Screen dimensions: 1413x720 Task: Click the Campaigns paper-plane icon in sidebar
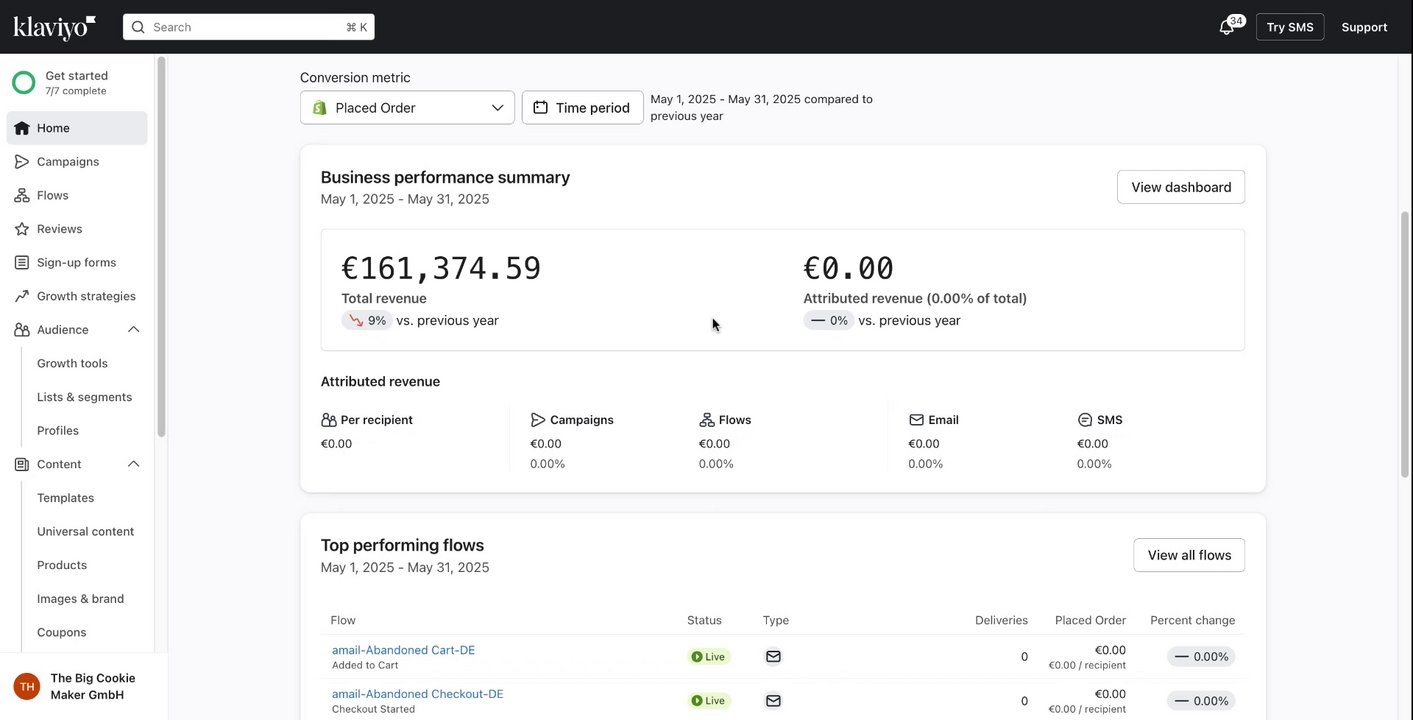[22, 162]
